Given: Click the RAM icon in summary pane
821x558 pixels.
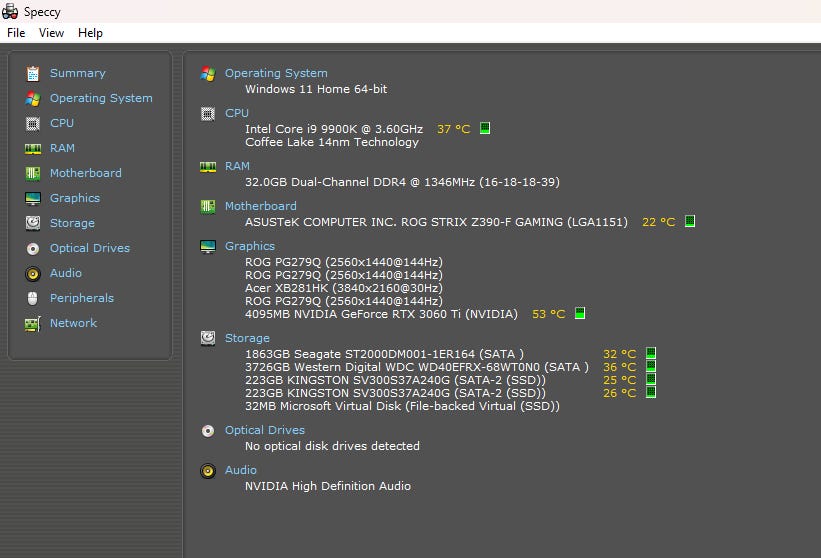Looking at the screenshot, I should click(208, 167).
